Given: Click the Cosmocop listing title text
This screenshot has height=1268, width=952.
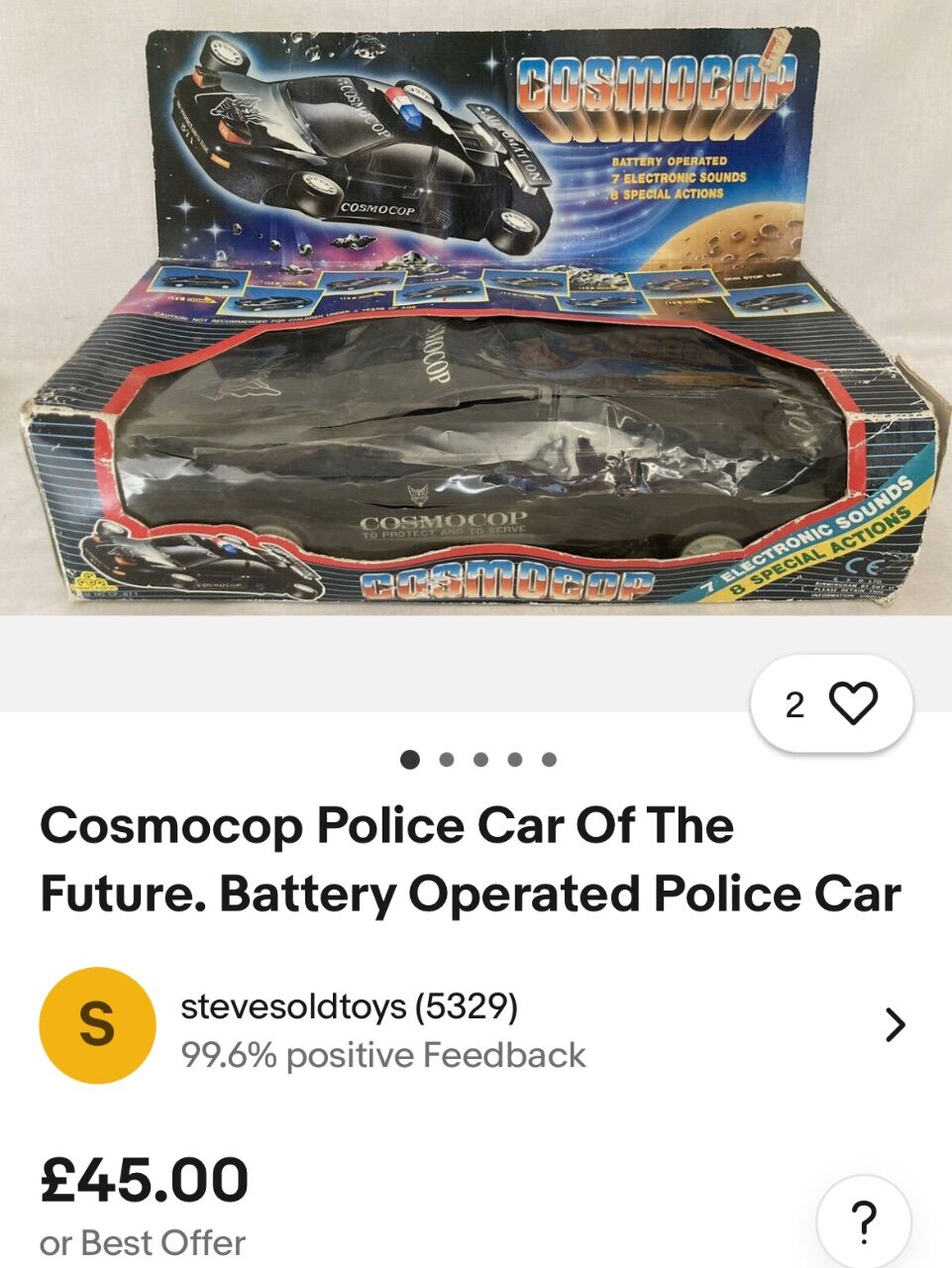Looking at the screenshot, I should coord(471,859).
